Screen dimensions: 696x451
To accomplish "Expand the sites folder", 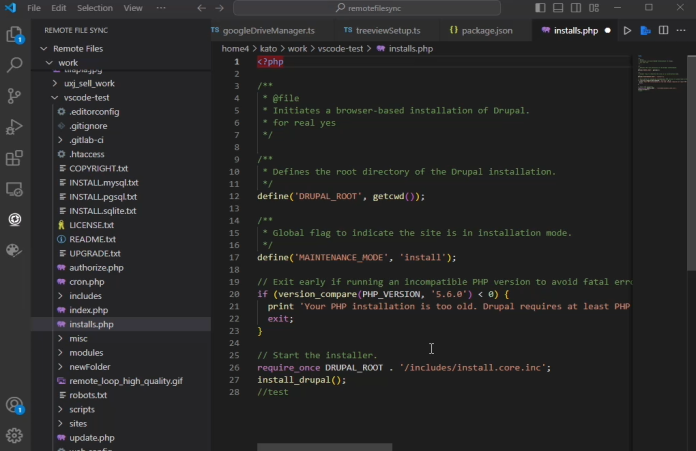I will [60, 423].
